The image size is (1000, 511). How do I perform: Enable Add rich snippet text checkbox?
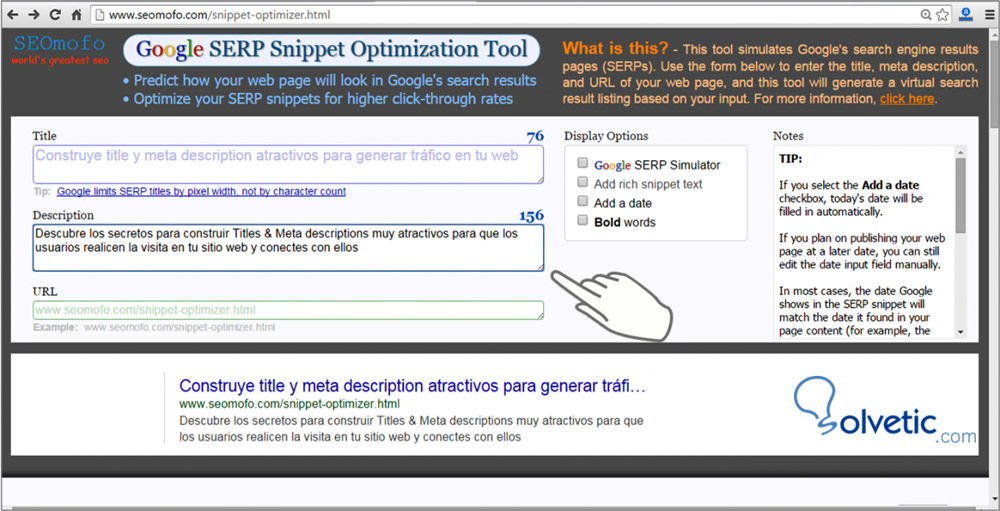pos(582,182)
